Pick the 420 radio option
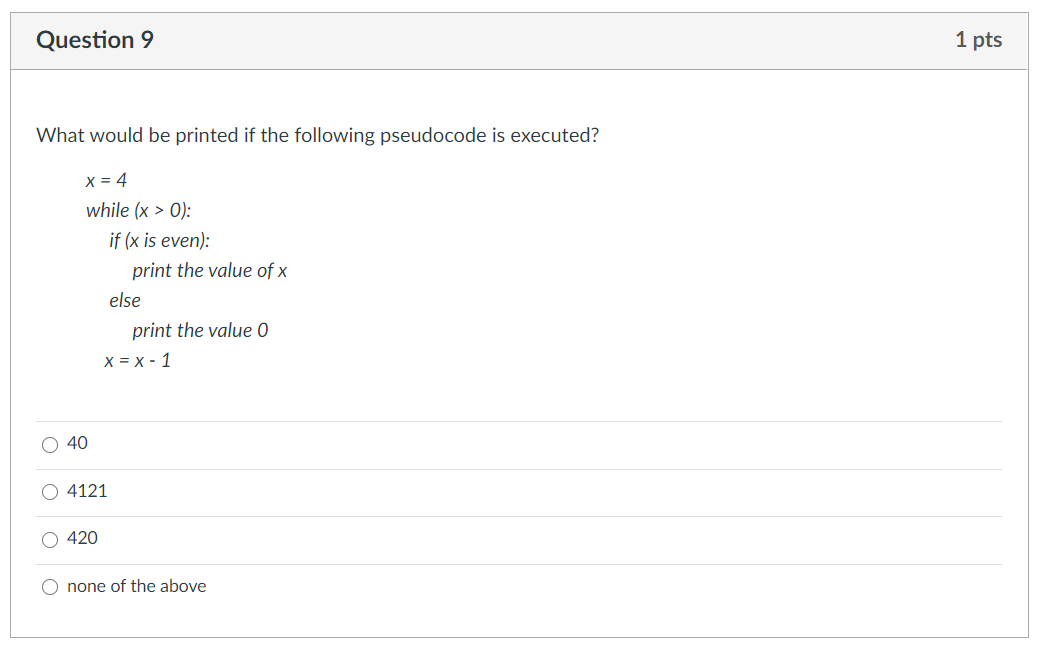The width and height of the screenshot is (1042, 649). 50,539
